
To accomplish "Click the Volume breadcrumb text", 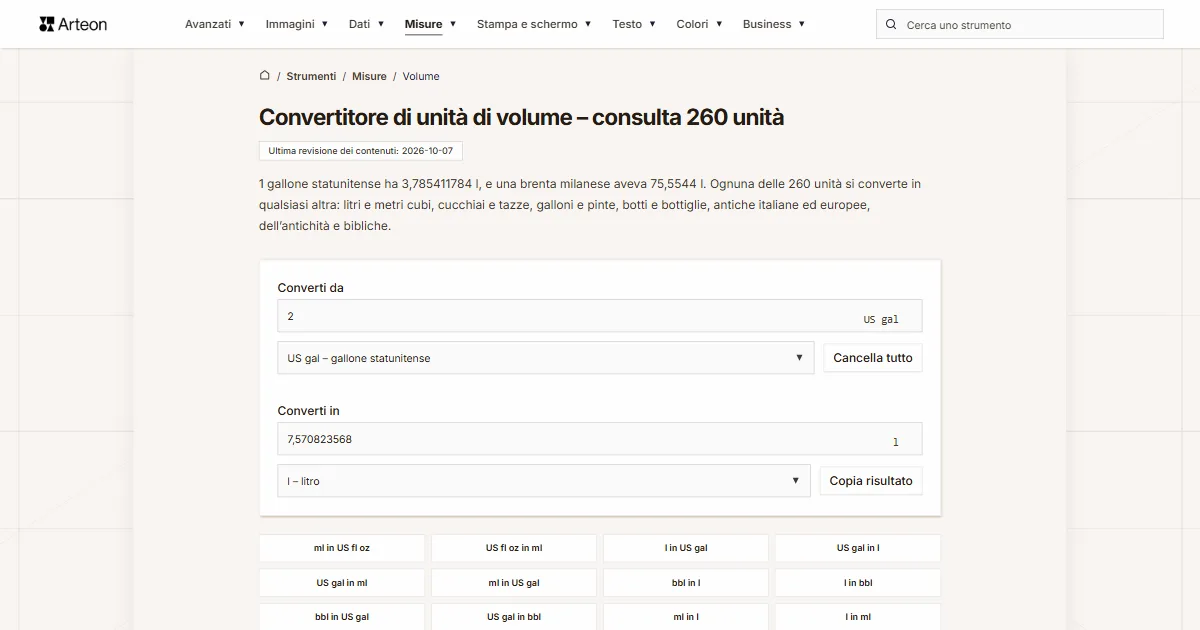I will [421, 76].
